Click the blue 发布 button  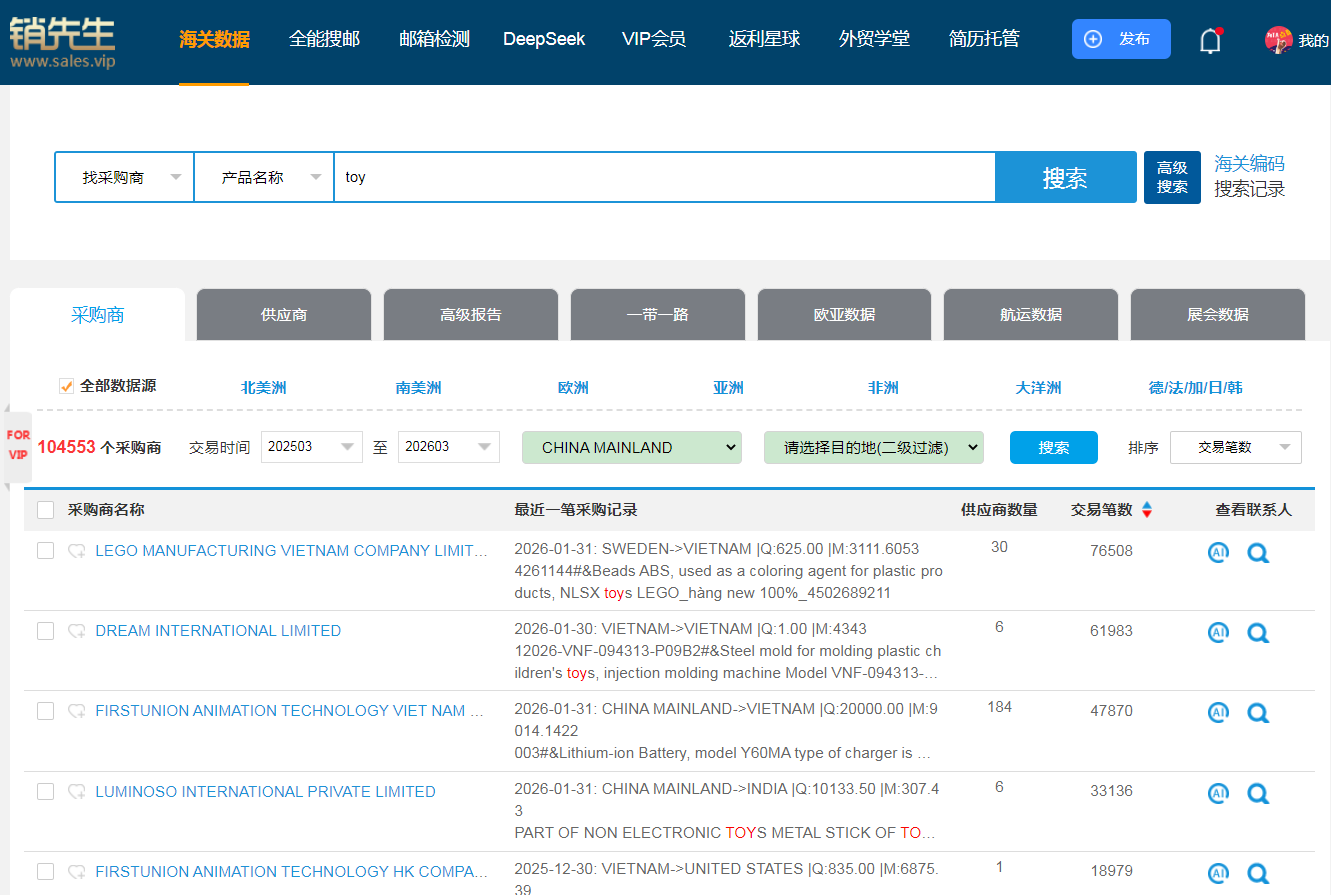[x=1121, y=39]
